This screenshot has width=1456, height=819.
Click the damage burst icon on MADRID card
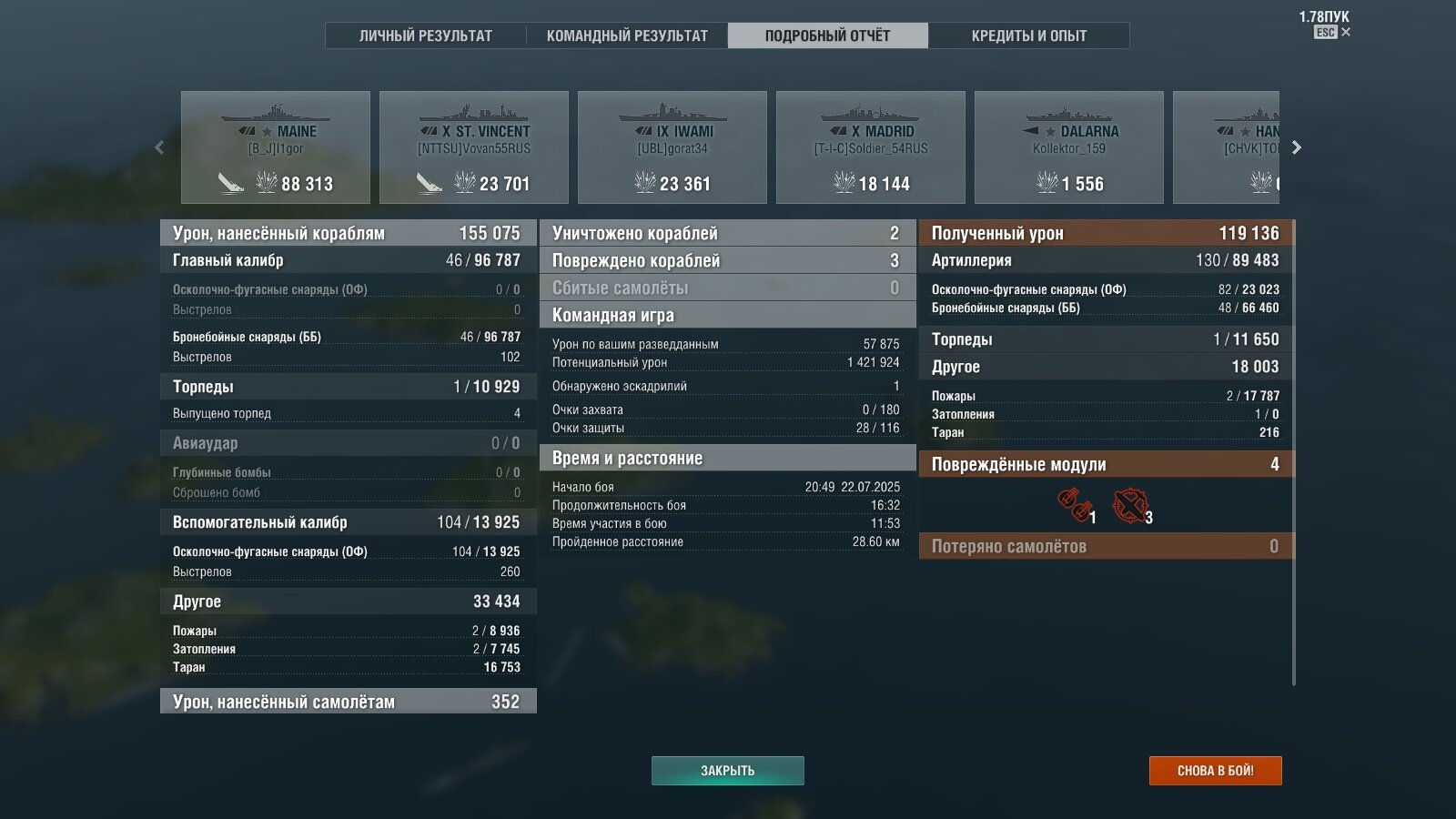pyautogui.click(x=844, y=183)
